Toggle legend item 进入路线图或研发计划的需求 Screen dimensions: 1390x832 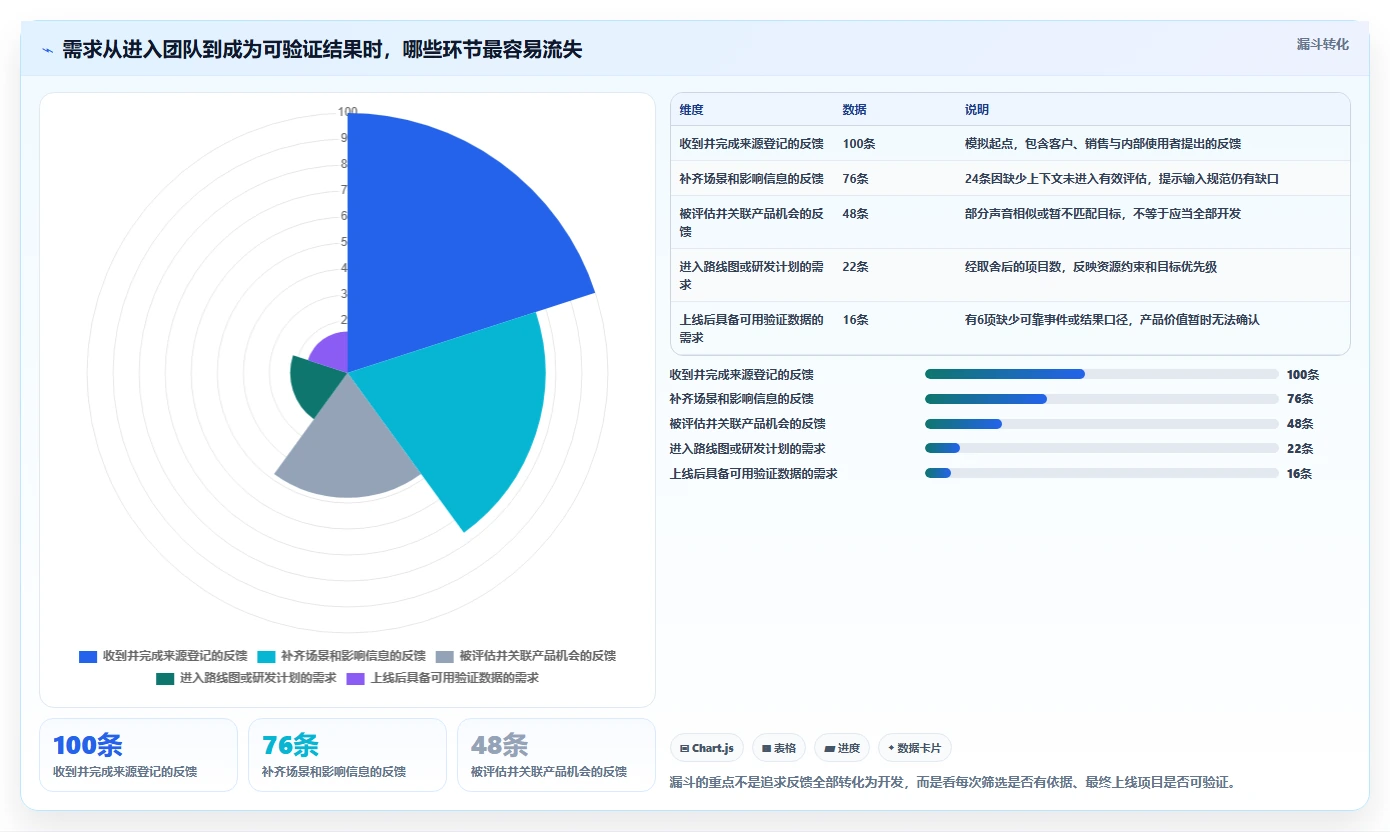click(246, 678)
